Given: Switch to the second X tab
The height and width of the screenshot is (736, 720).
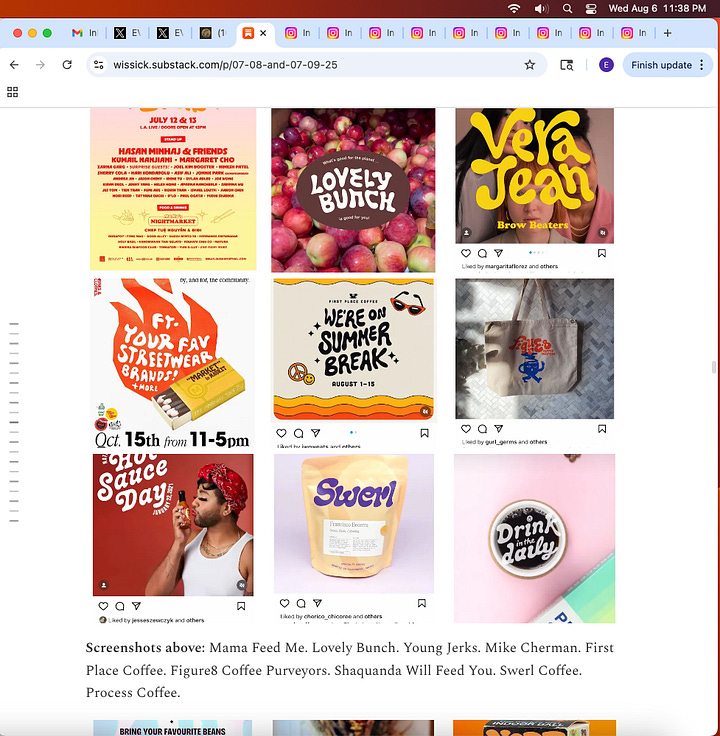Looking at the screenshot, I should [x=169, y=33].
